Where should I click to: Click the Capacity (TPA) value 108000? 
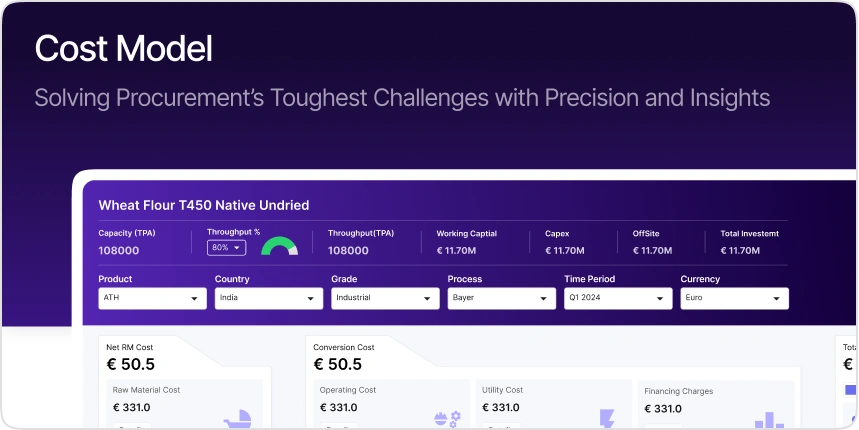(x=119, y=250)
